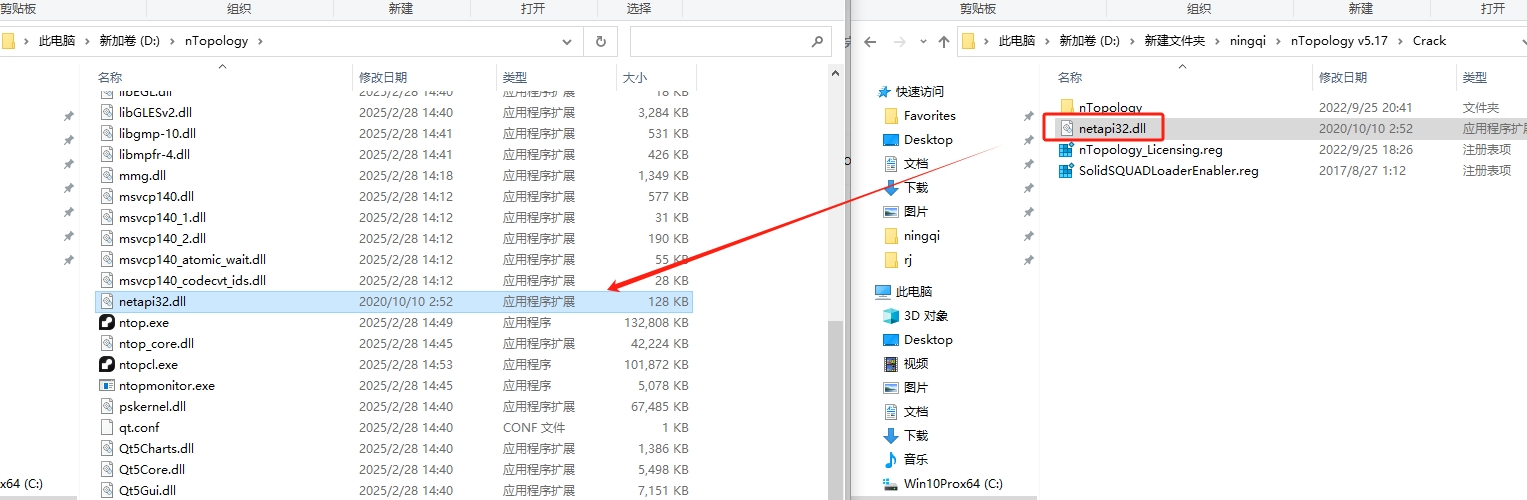Screen dimensions: 1527x500
Task: Expand the chevron after nTopology in left breadcrumb
Action: (260, 42)
